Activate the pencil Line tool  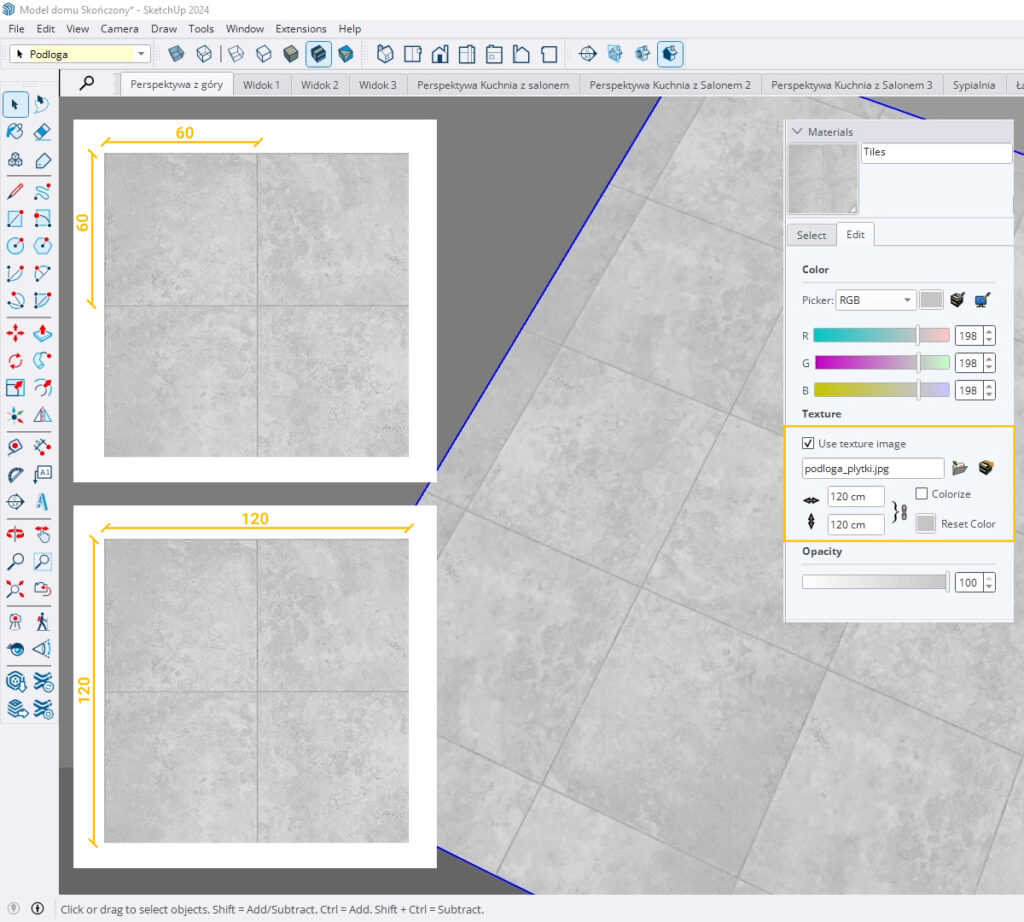15,190
